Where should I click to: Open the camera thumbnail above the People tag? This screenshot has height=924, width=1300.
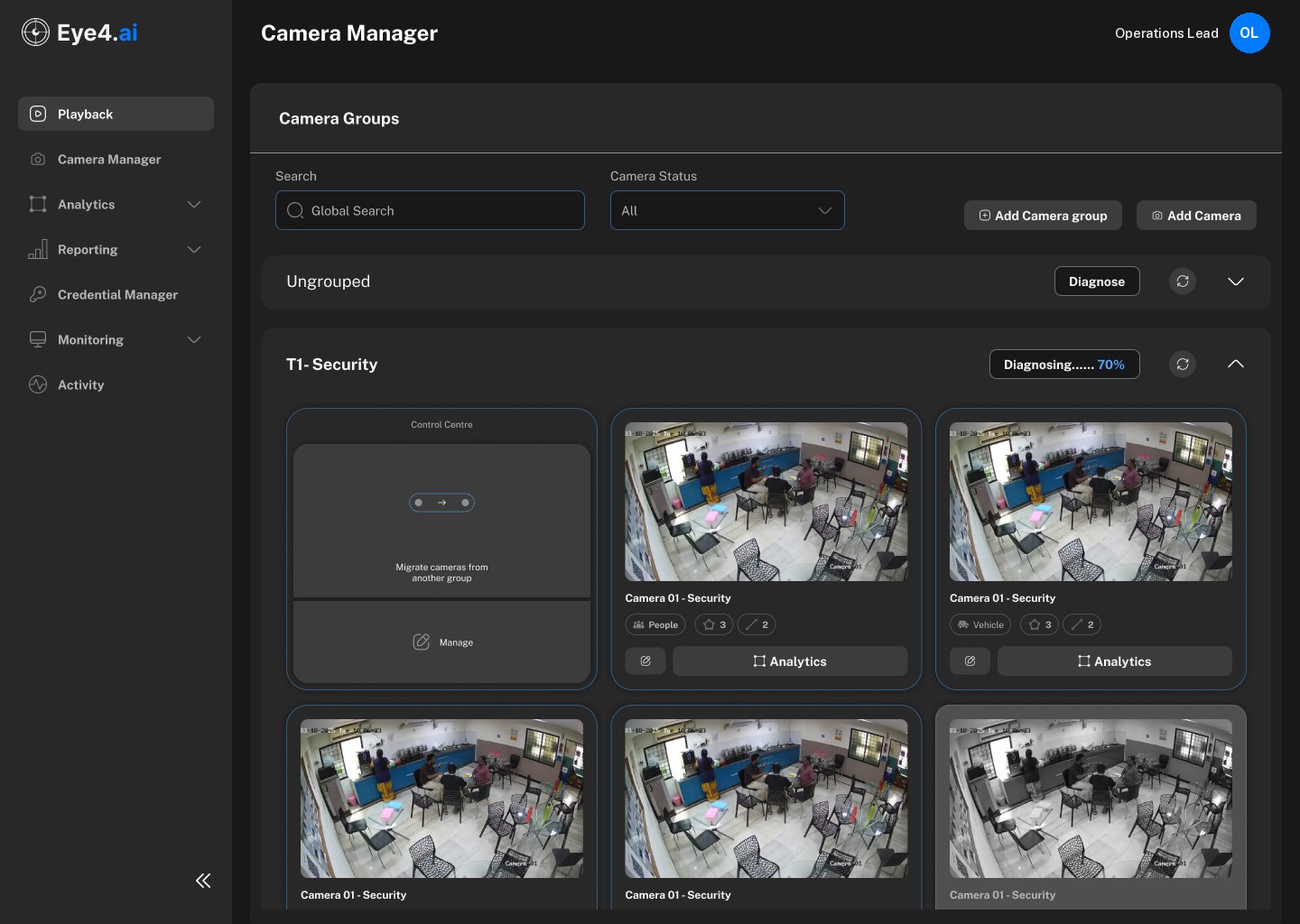[x=766, y=502]
